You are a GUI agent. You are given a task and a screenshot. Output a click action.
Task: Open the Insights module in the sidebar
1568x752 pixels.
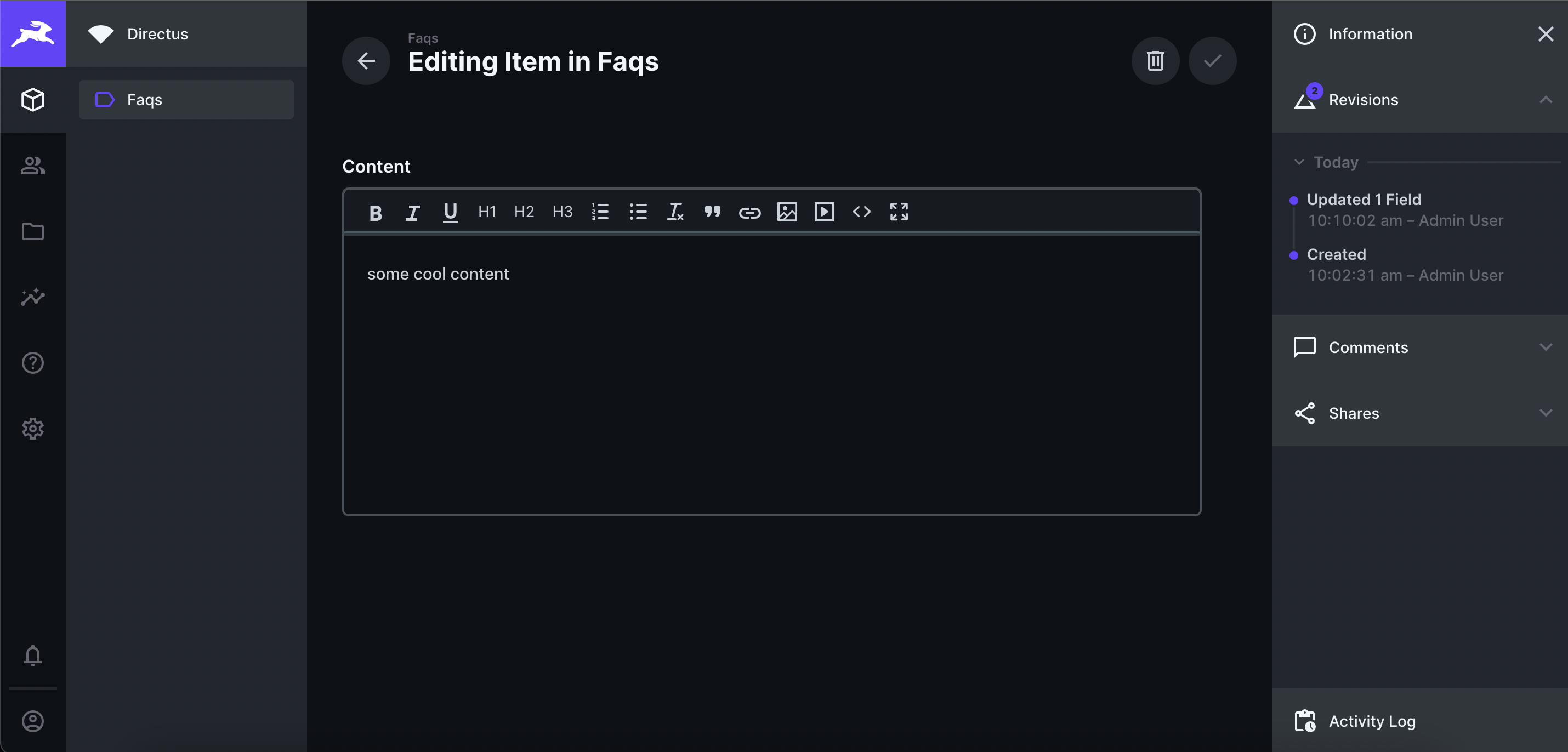32,297
